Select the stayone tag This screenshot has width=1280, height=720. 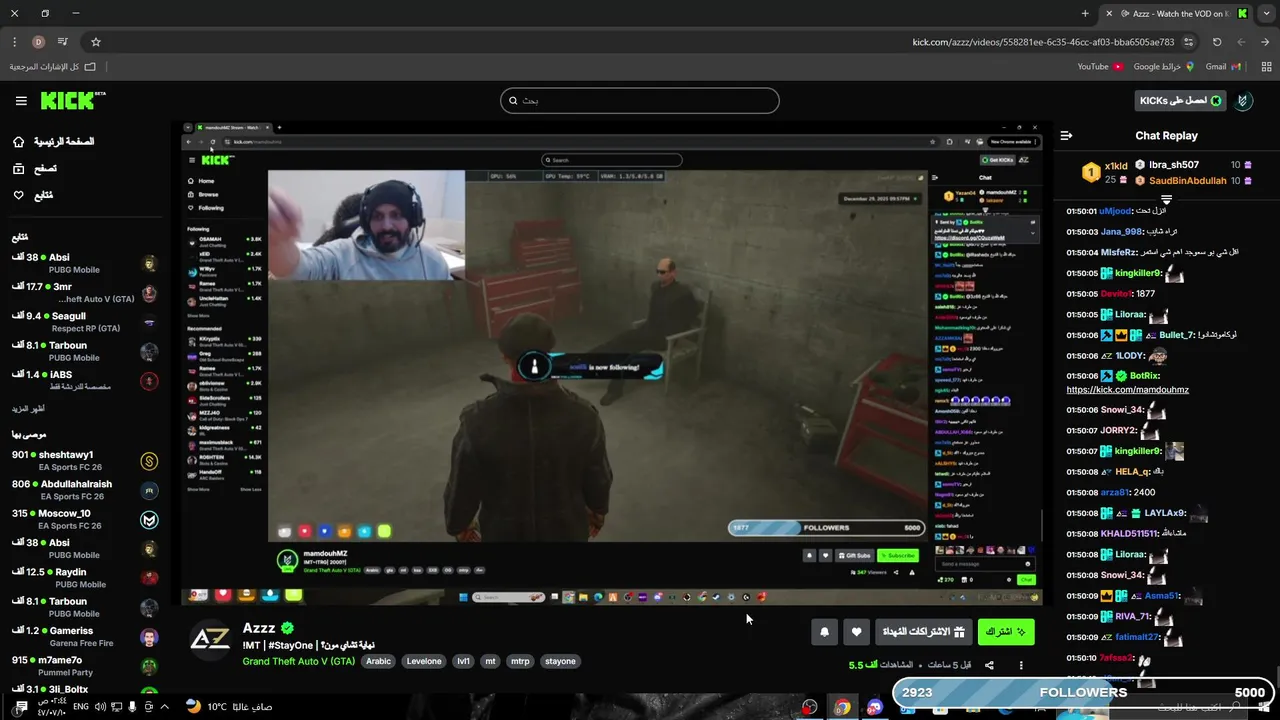(x=561, y=661)
